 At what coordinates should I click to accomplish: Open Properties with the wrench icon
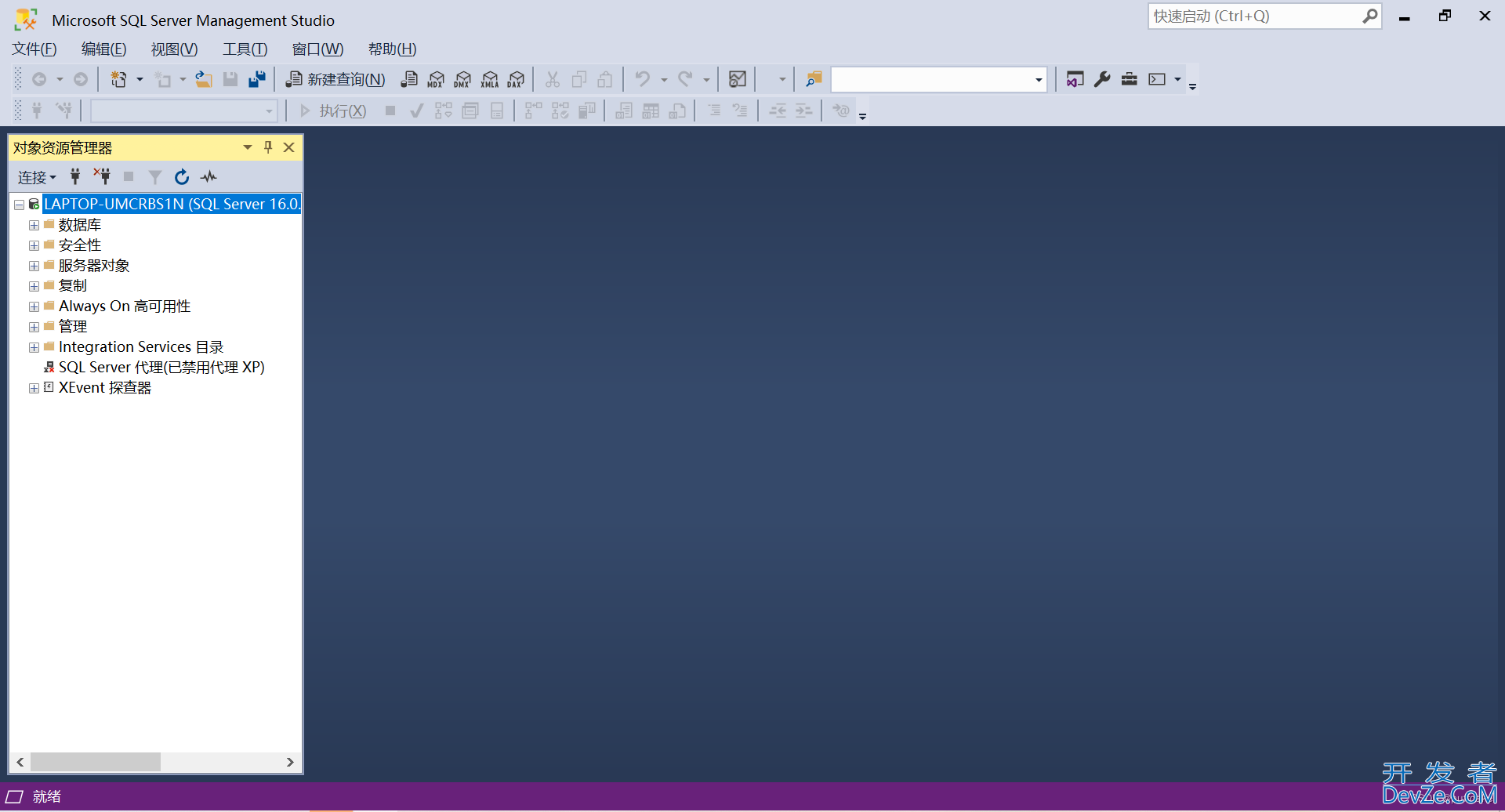coord(1102,79)
